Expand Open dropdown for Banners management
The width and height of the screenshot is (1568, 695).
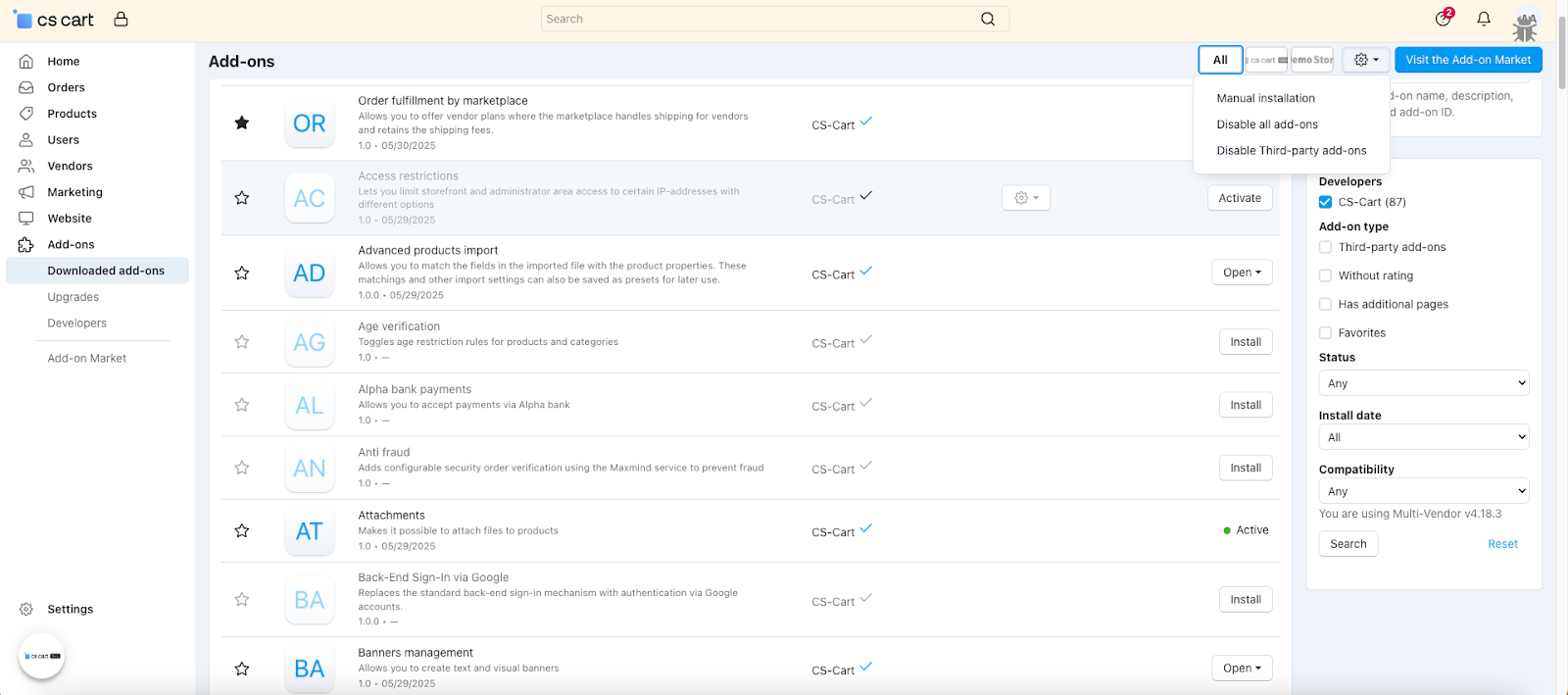(x=1242, y=669)
